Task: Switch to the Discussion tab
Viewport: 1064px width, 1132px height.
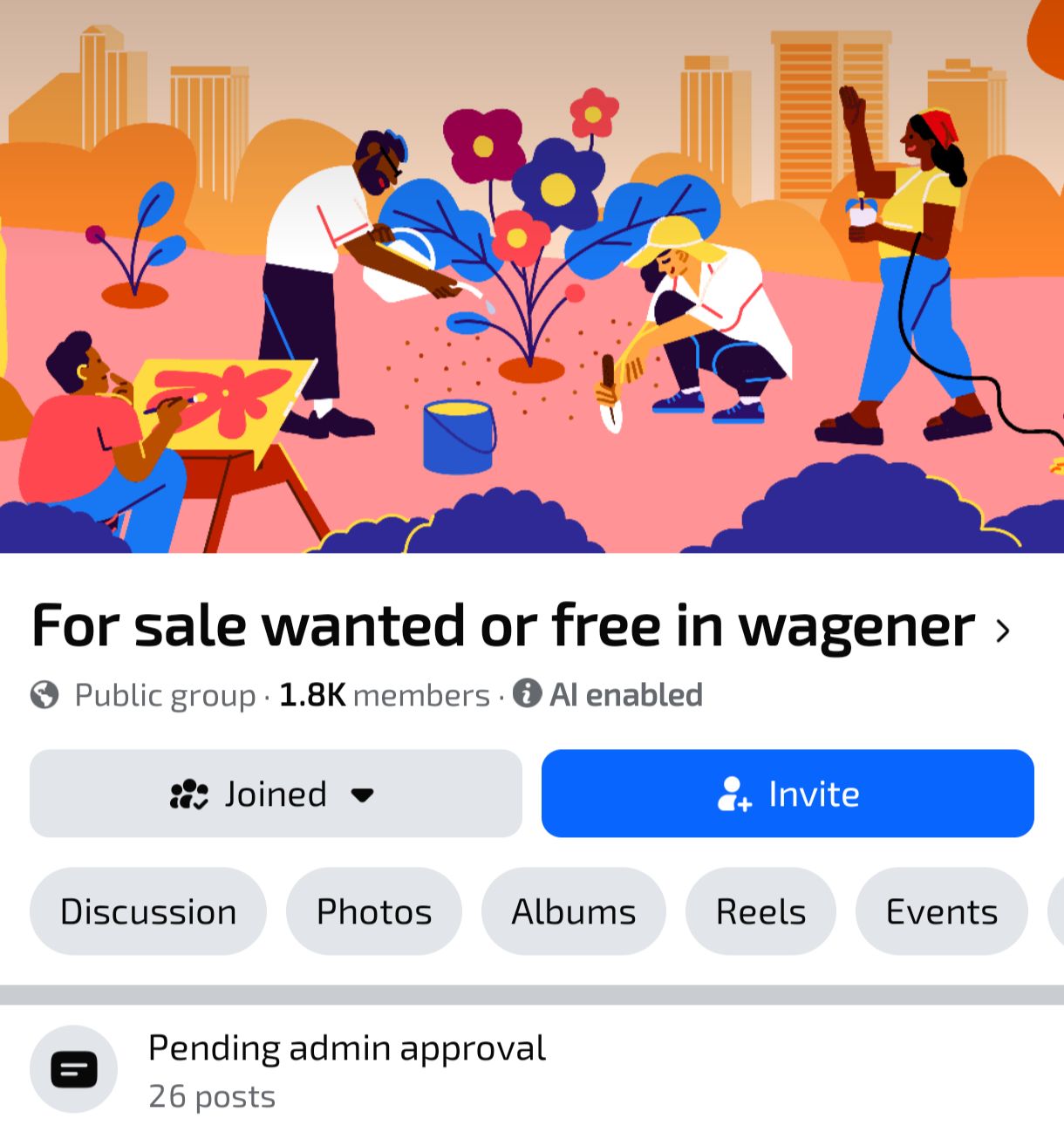Action: pos(148,911)
